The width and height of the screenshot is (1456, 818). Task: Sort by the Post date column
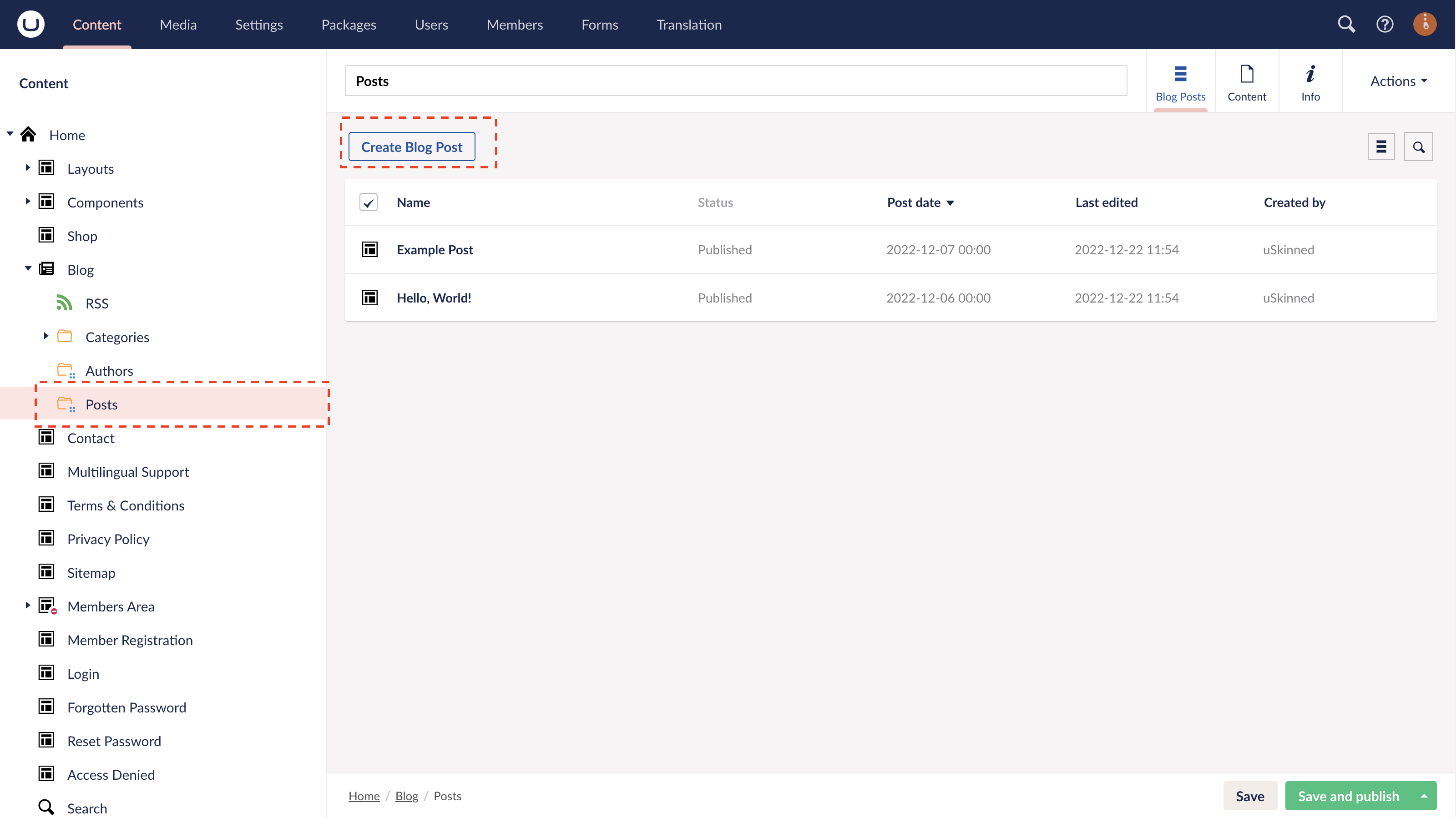click(920, 202)
